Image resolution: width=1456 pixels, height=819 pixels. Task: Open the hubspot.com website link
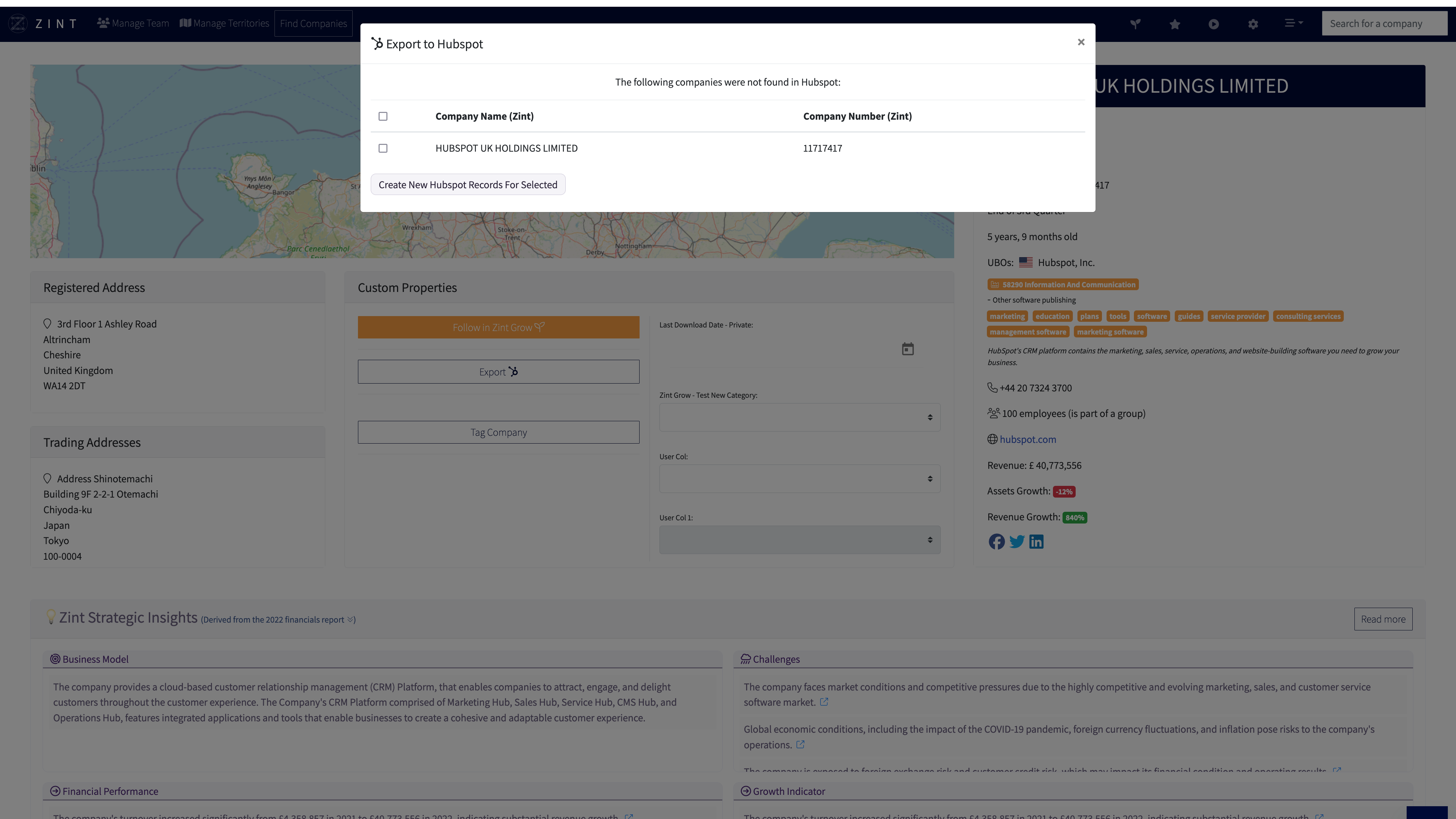[1027, 439]
